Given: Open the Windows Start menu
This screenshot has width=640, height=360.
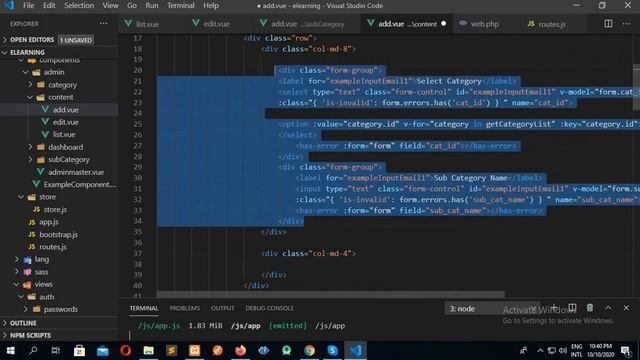Looking at the screenshot, I should pos(11,351).
